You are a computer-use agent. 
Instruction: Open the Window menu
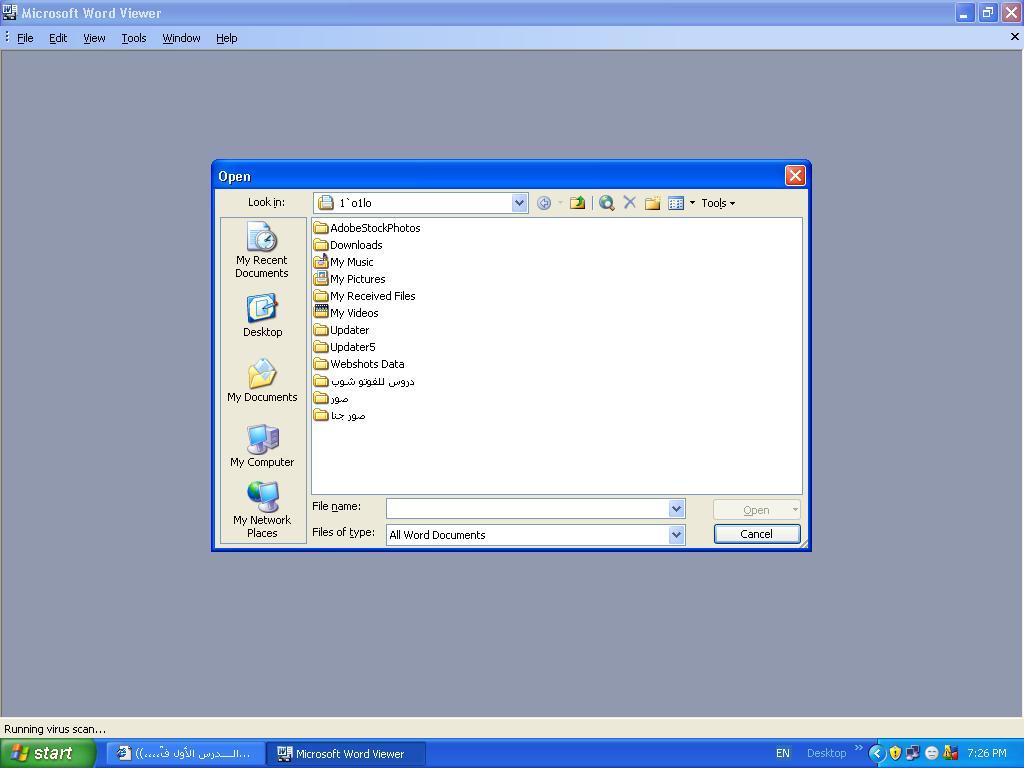click(181, 38)
